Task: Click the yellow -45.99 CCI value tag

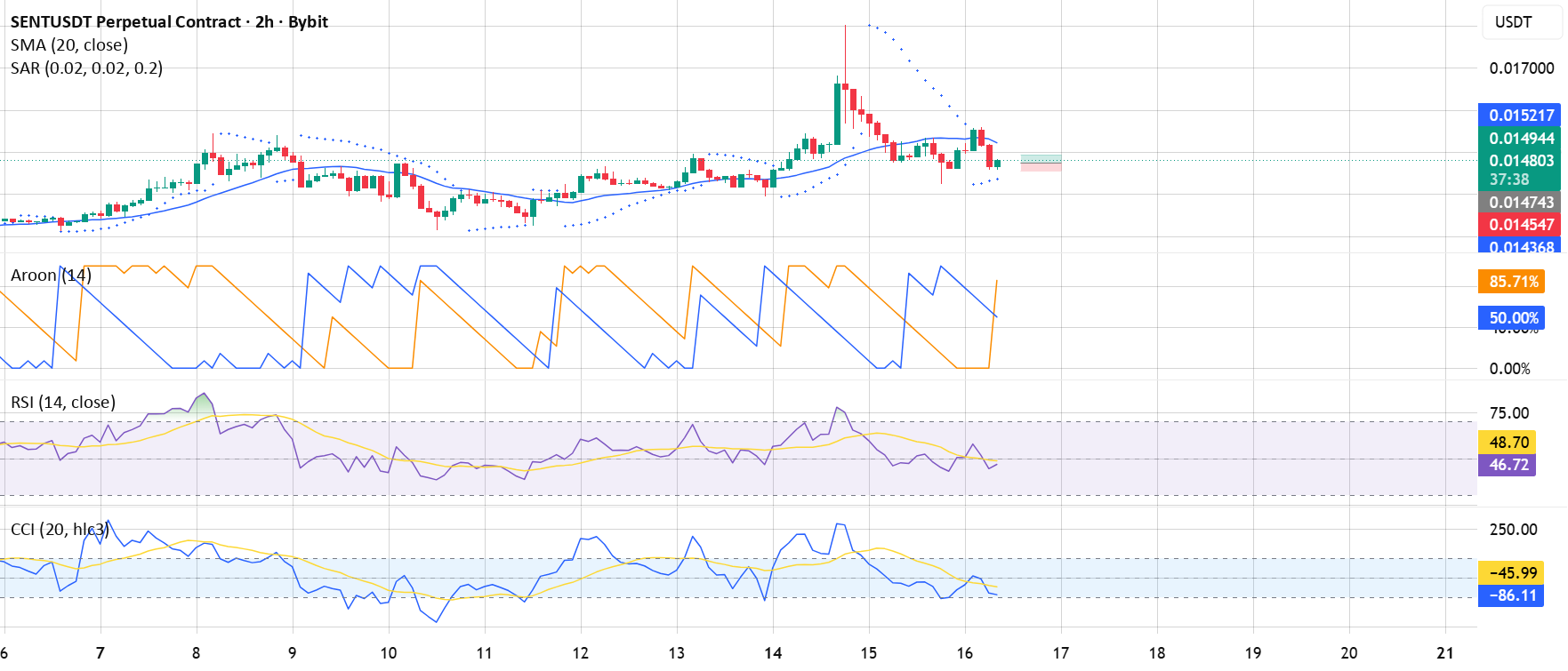Action: pyautogui.click(x=1511, y=573)
